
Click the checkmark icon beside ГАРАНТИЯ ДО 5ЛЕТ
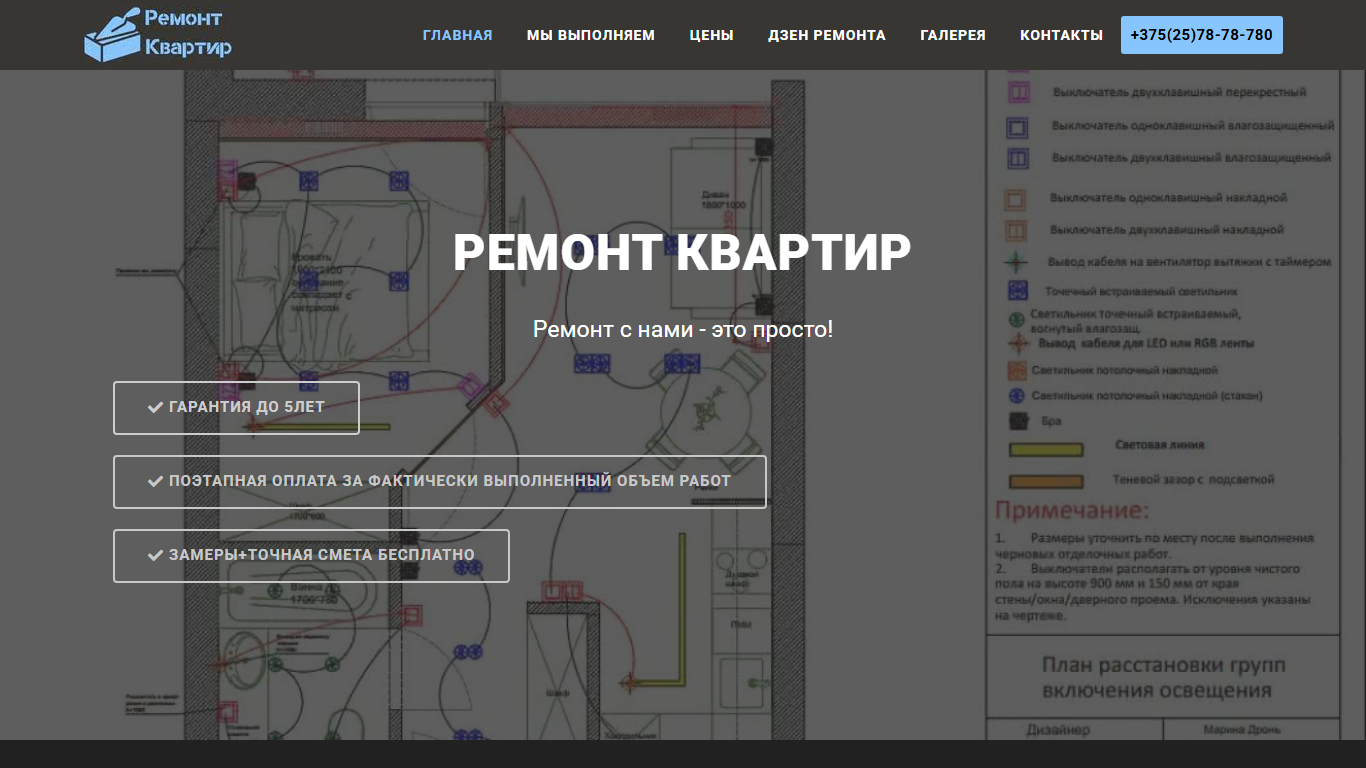pos(155,408)
